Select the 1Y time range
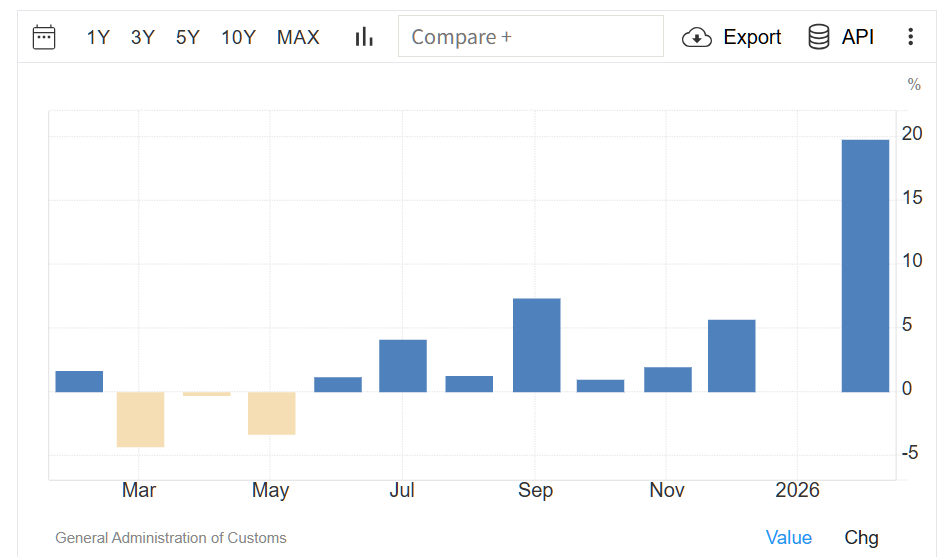This screenshot has width=948, height=557. (98, 37)
